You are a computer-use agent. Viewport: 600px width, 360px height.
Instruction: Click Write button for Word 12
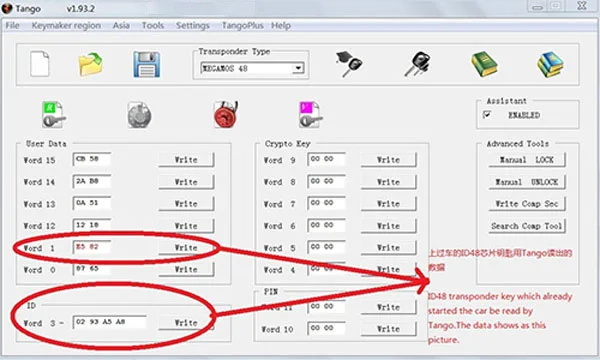click(186, 226)
